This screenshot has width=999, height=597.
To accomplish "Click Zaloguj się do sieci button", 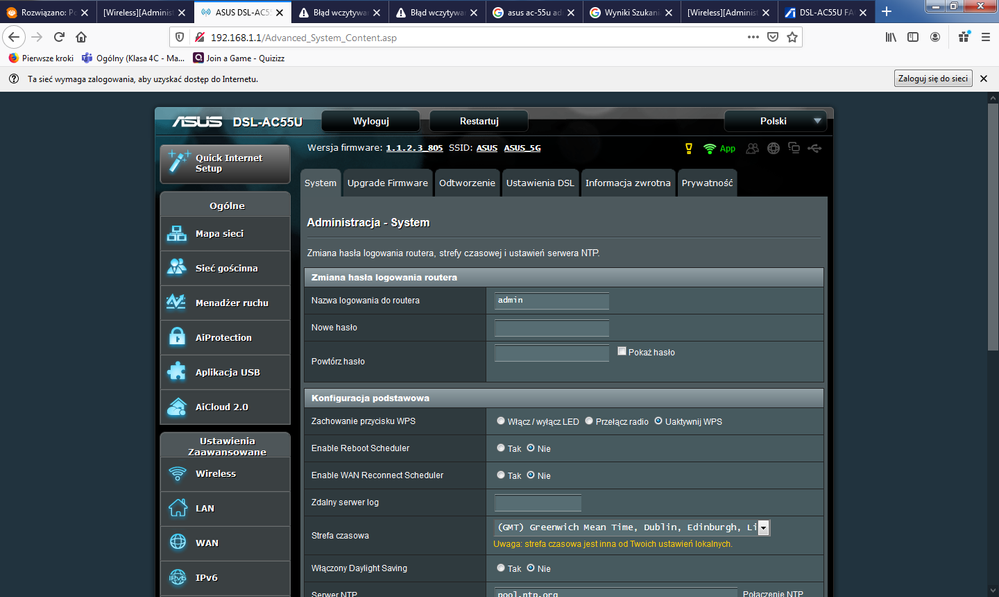I will click(933, 78).
